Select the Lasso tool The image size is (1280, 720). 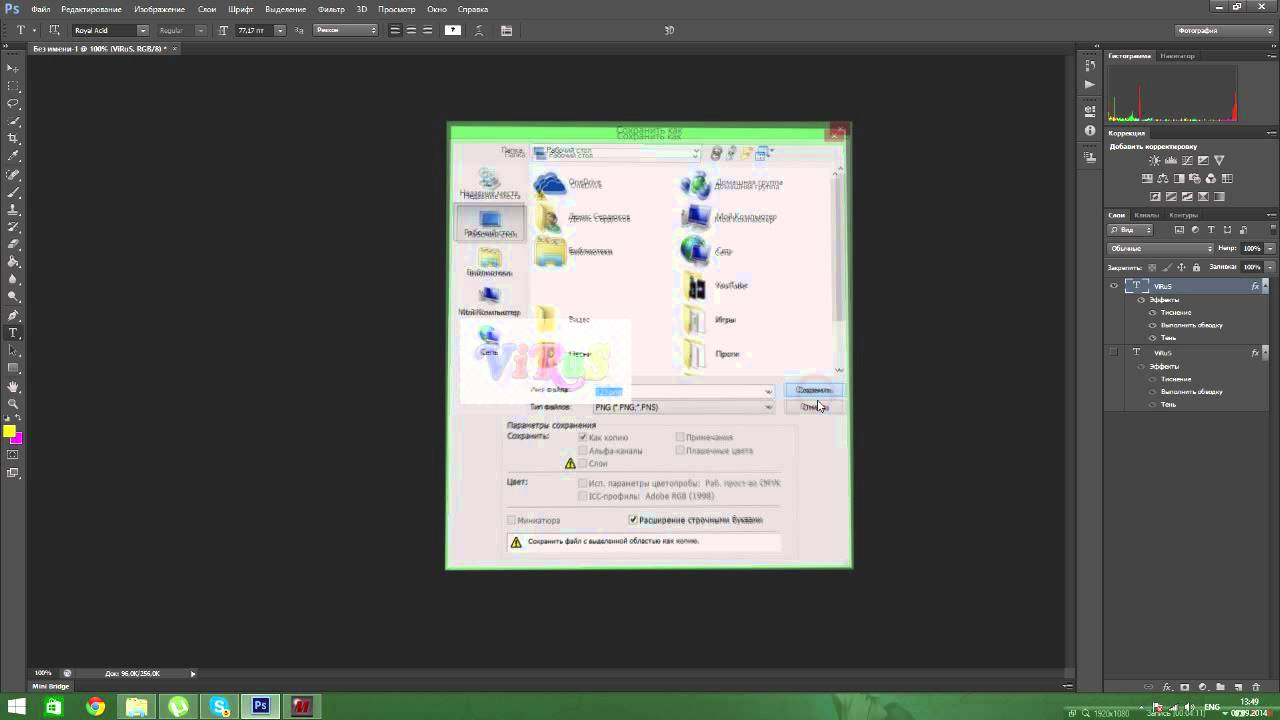click(x=13, y=104)
